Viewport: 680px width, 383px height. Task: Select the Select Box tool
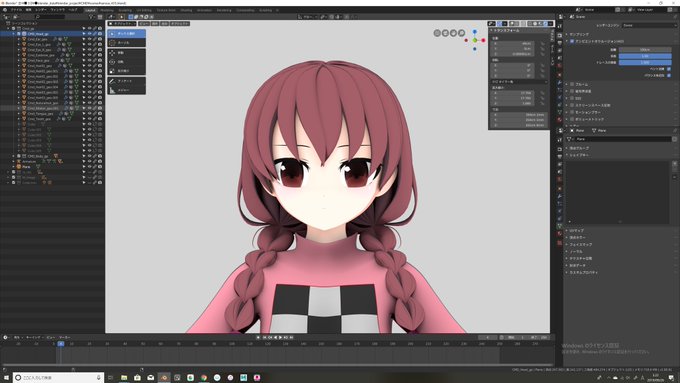(x=126, y=33)
